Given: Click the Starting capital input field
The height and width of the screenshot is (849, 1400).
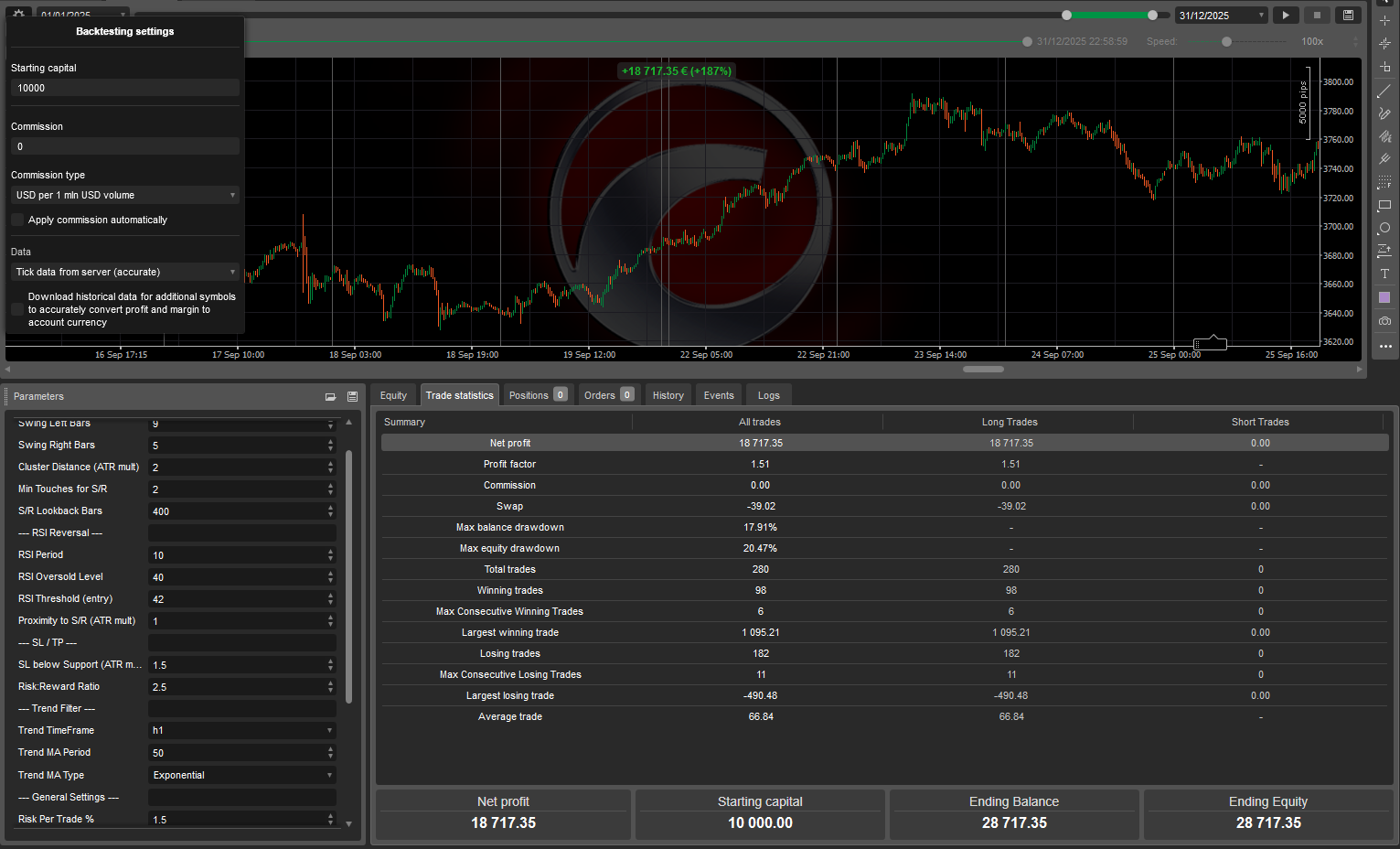Looking at the screenshot, I should pyautogui.click(x=125, y=88).
